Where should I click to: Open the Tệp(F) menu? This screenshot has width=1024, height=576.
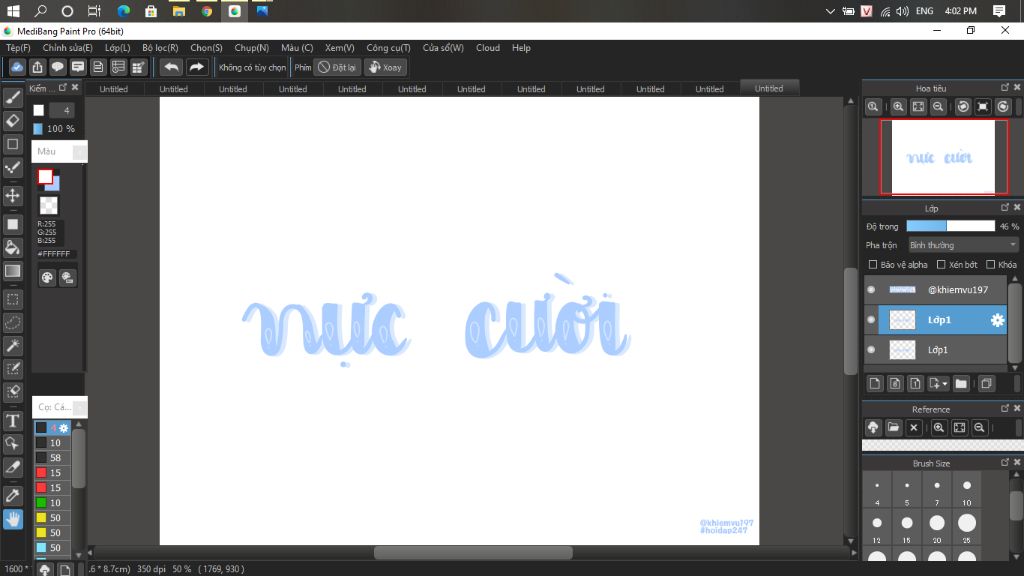[x=18, y=48]
